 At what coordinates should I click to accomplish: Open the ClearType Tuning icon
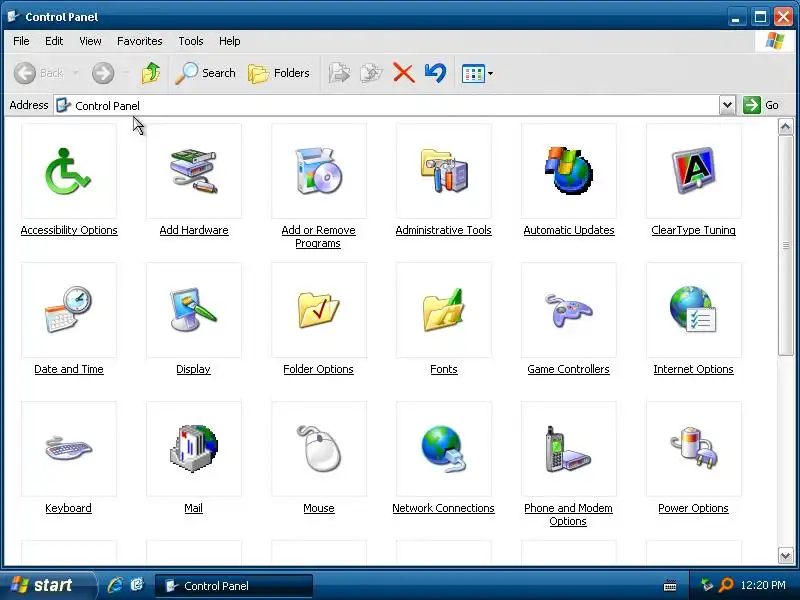[693, 171]
